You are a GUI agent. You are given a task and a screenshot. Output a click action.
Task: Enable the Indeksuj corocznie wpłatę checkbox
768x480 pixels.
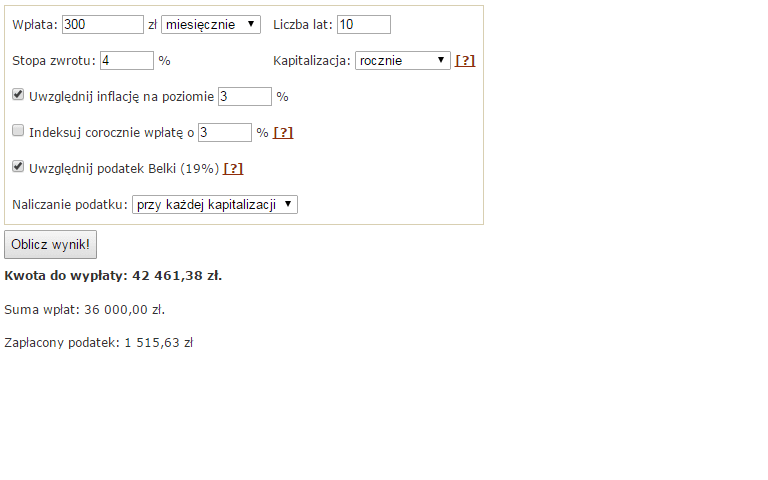[x=18, y=131]
